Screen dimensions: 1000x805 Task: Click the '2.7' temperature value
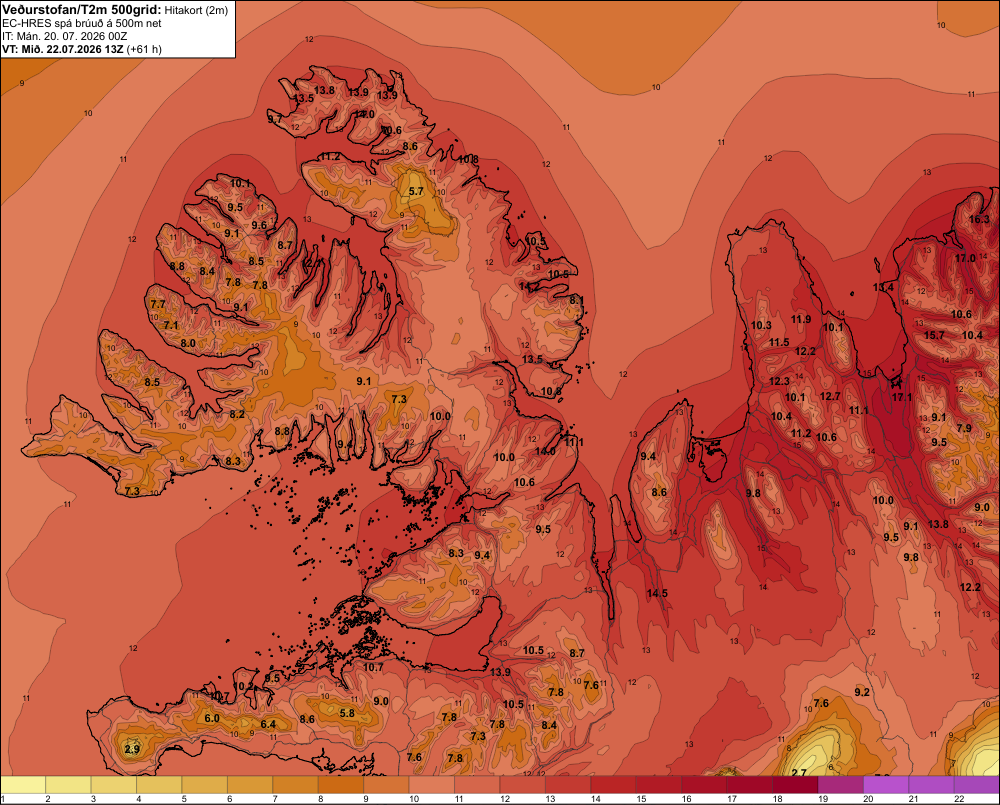pyautogui.click(x=799, y=772)
